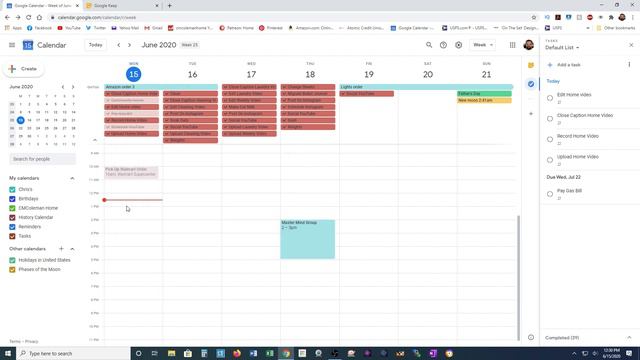Open the main menu hamburger icon
Image resolution: width=640 pixels, height=360 pixels.
[x=12, y=45]
